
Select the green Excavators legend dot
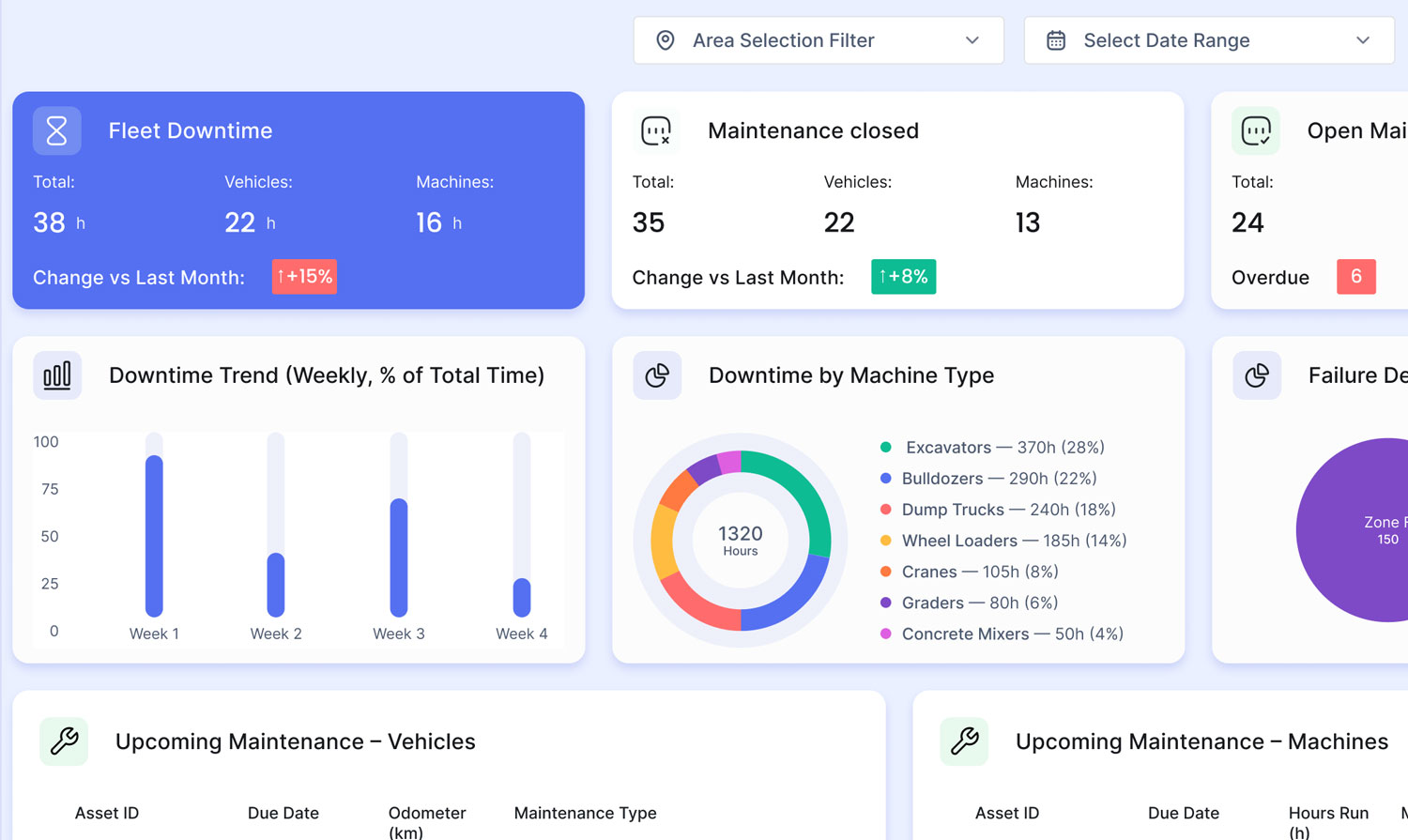tap(885, 448)
